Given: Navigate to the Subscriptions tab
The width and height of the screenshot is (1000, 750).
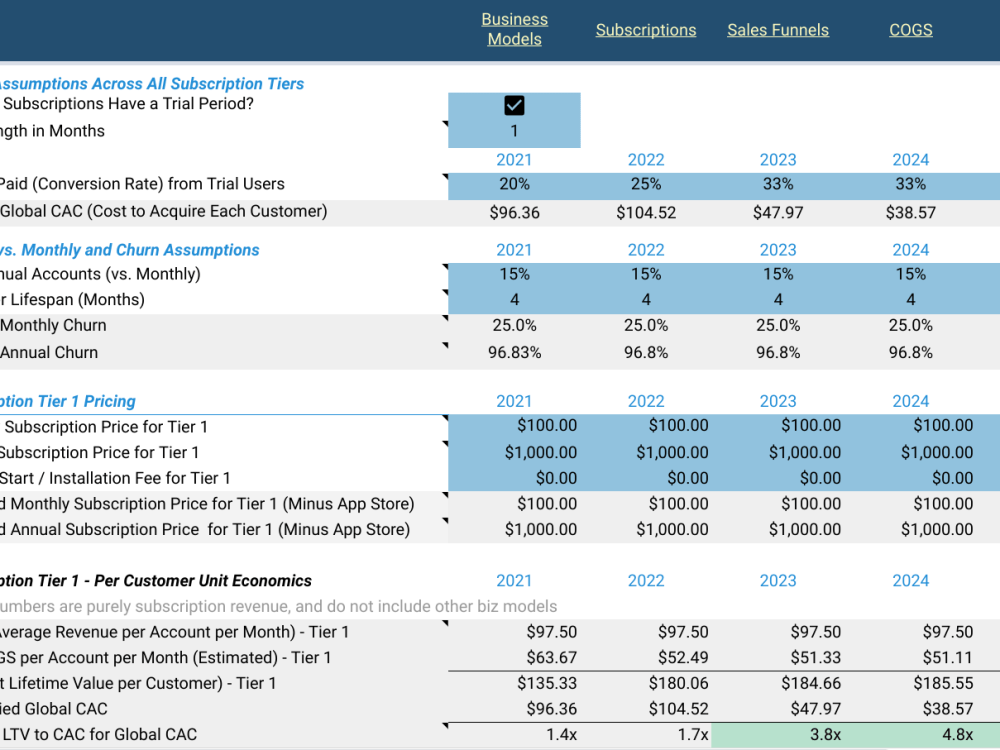Looking at the screenshot, I should coord(645,30).
